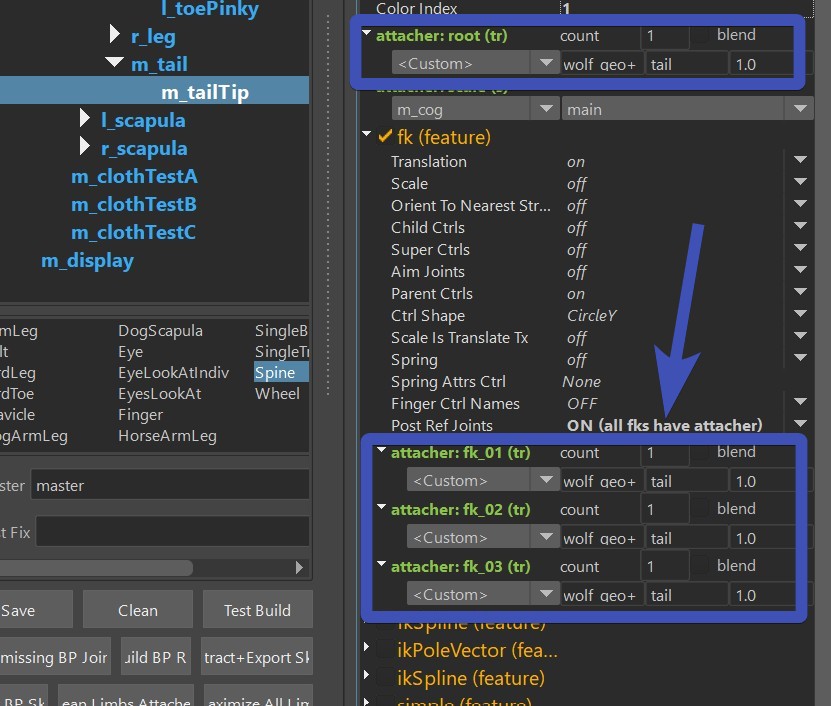This screenshot has width=831, height=706.
Task: Open <Custom> dropdown under attacher fk_01
Action: click(x=483, y=480)
